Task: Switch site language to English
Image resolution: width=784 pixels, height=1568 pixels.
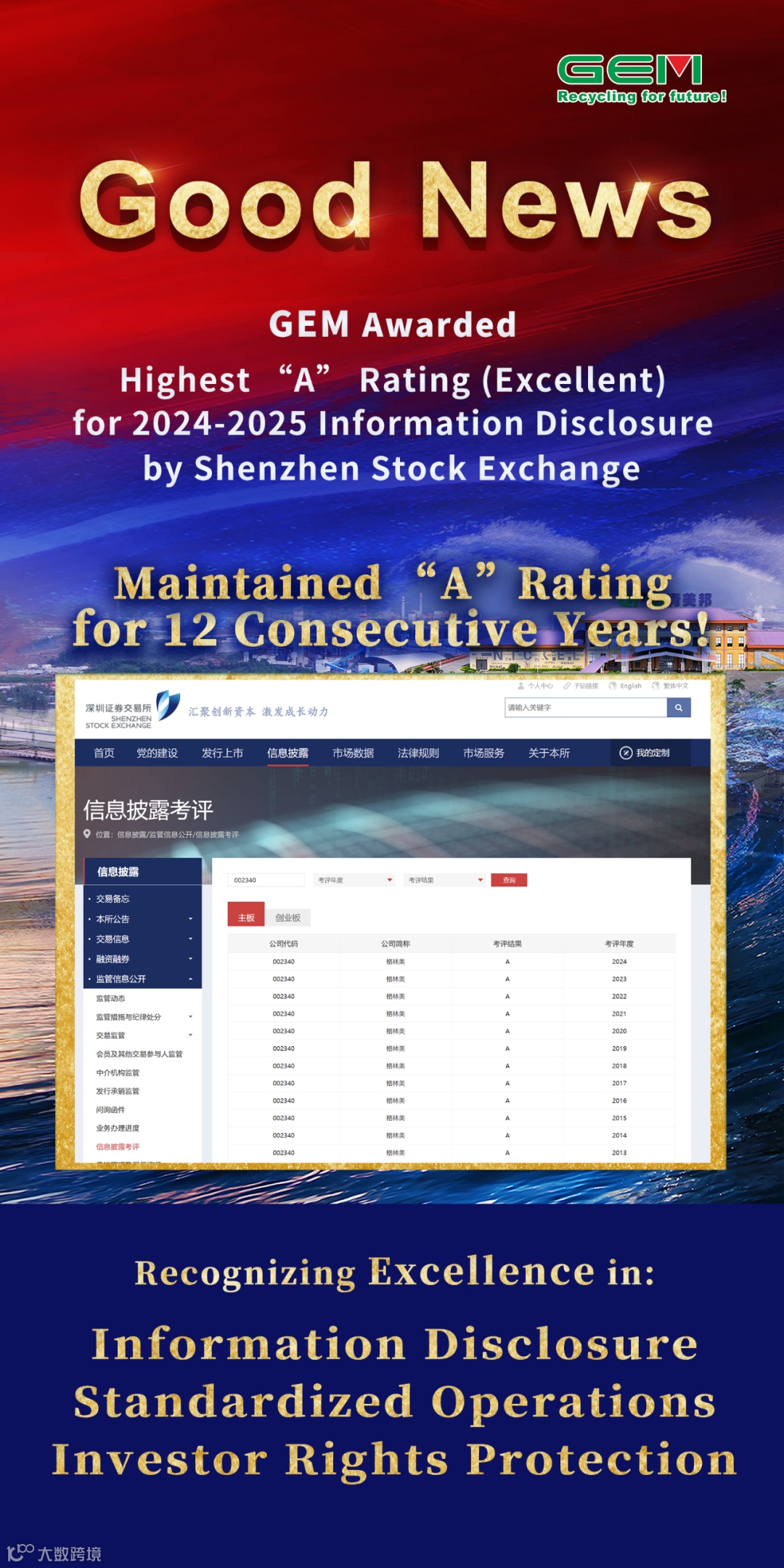Action: click(625, 686)
